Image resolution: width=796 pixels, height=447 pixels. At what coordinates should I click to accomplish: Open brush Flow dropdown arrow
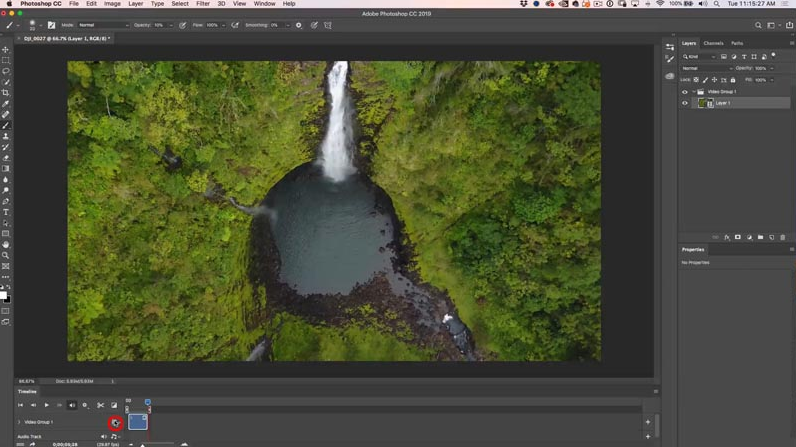pyautogui.click(x=223, y=25)
